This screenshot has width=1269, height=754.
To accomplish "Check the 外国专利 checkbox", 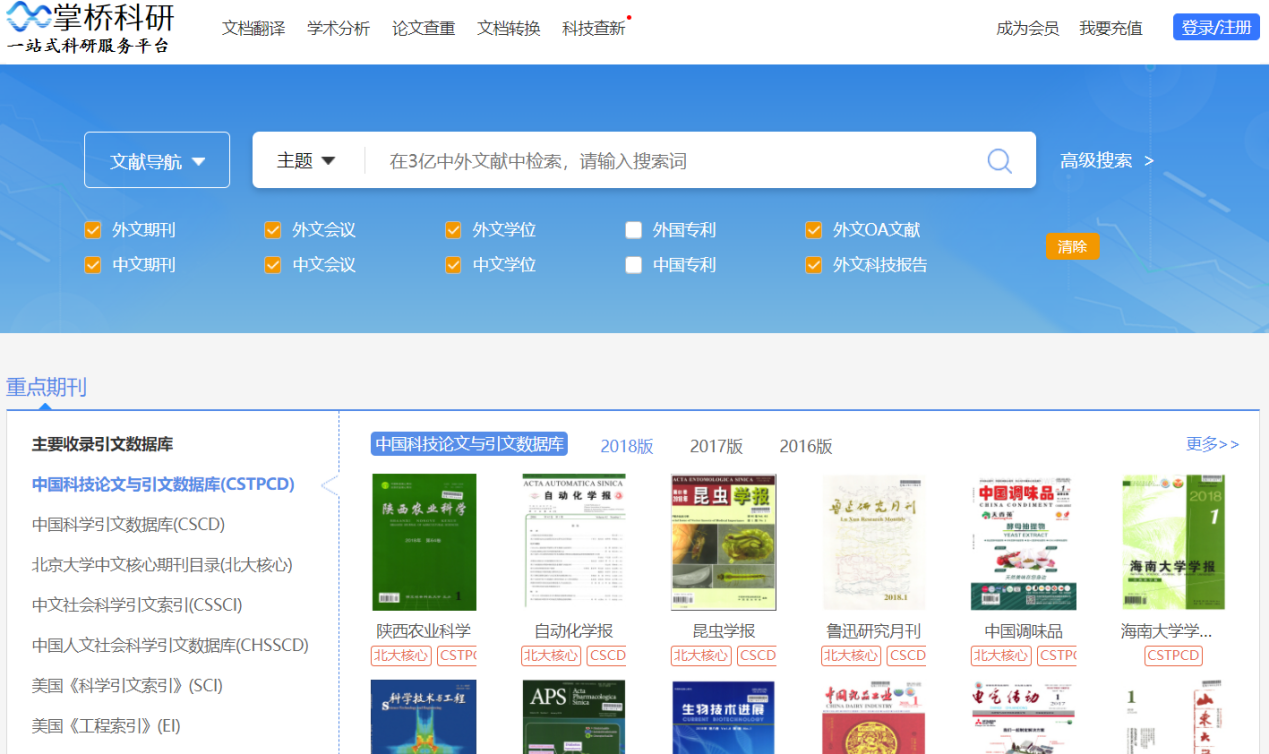I will tap(633, 230).
